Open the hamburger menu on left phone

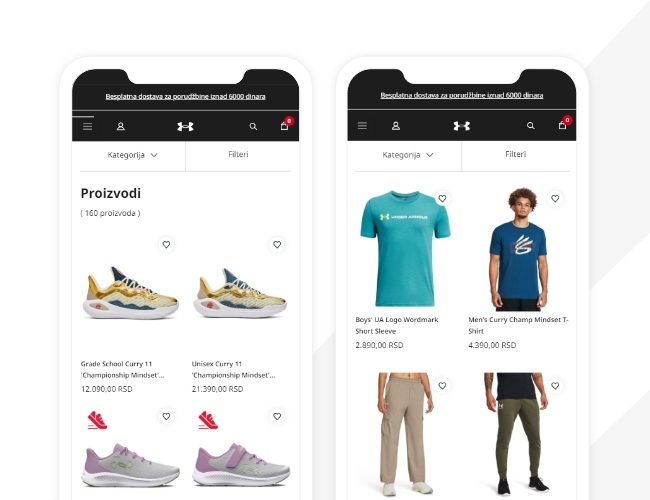coord(87,126)
